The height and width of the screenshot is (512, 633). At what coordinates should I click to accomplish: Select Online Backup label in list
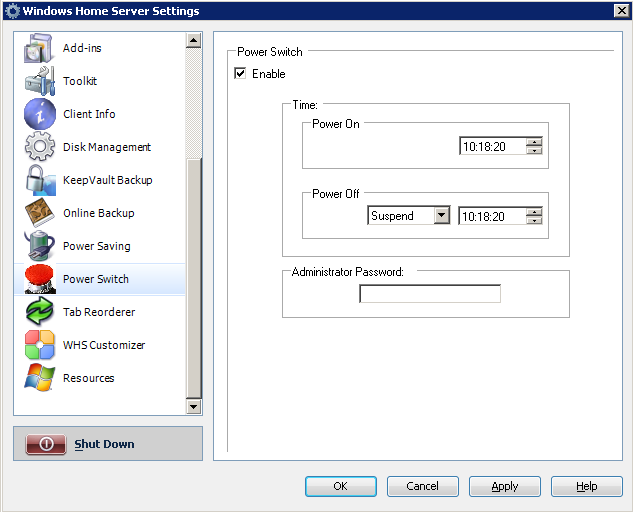pyautogui.click(x=99, y=213)
